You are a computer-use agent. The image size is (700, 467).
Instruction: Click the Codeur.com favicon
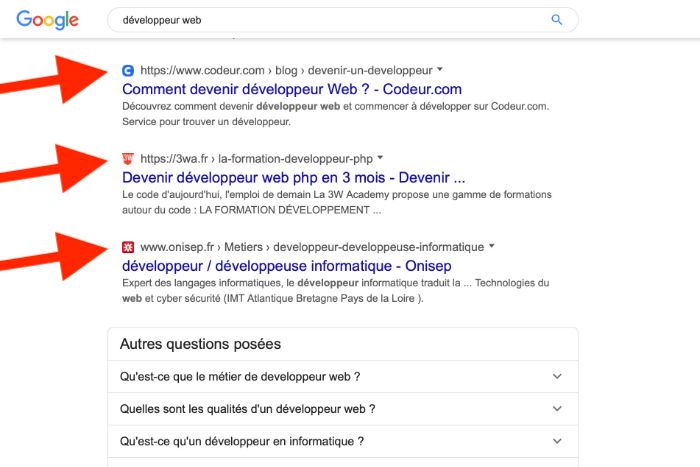point(127,71)
